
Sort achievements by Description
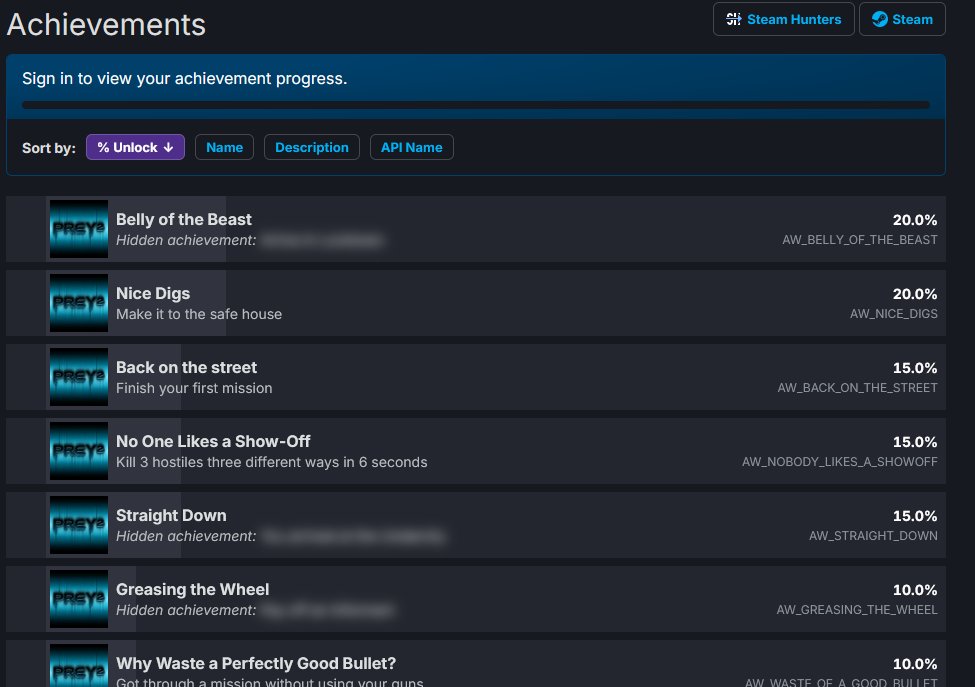(312, 147)
